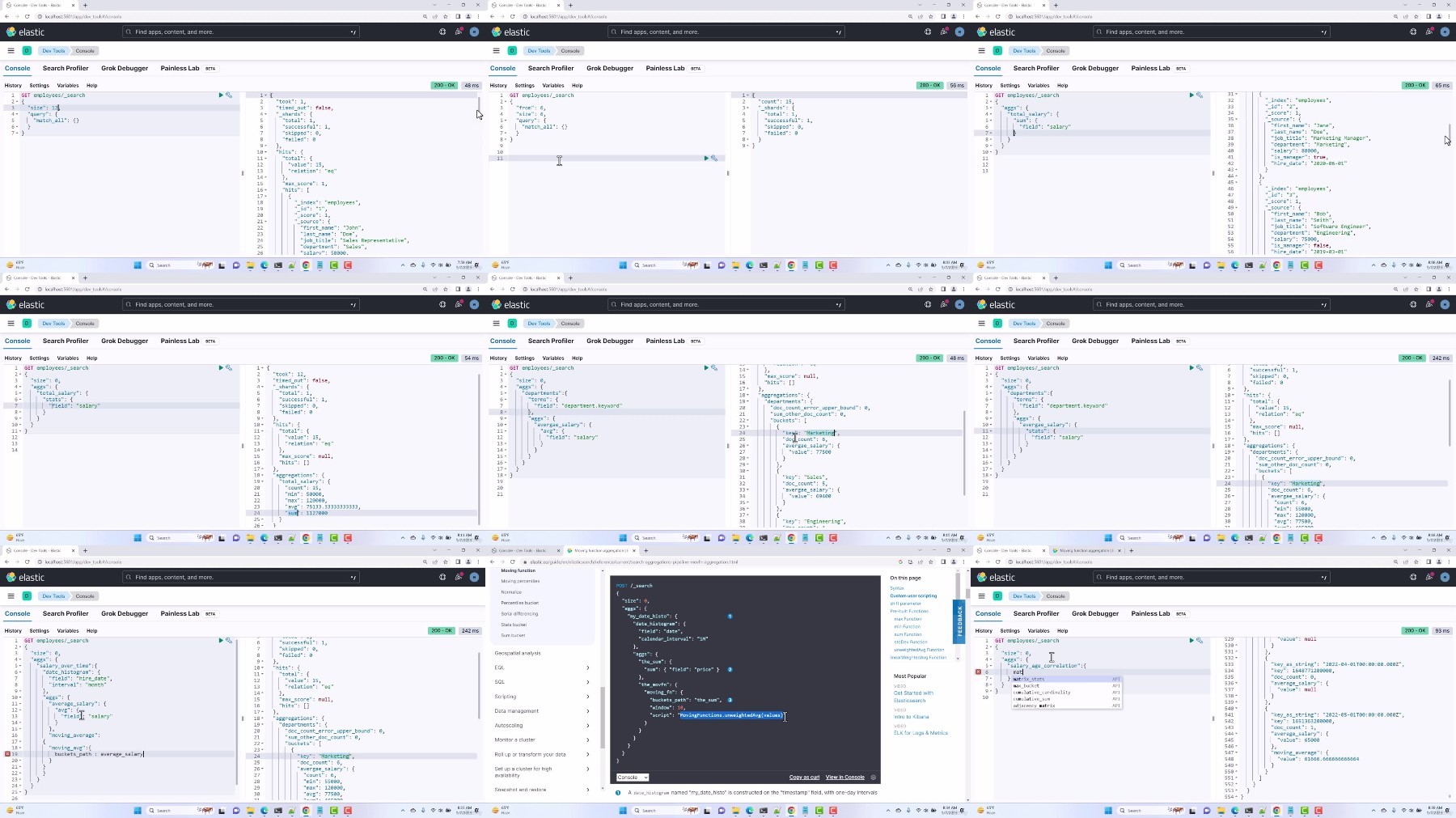Switch to Moving function aggregation browser tab
Image resolution: width=1456 pixels, height=818 pixels.
(600, 550)
